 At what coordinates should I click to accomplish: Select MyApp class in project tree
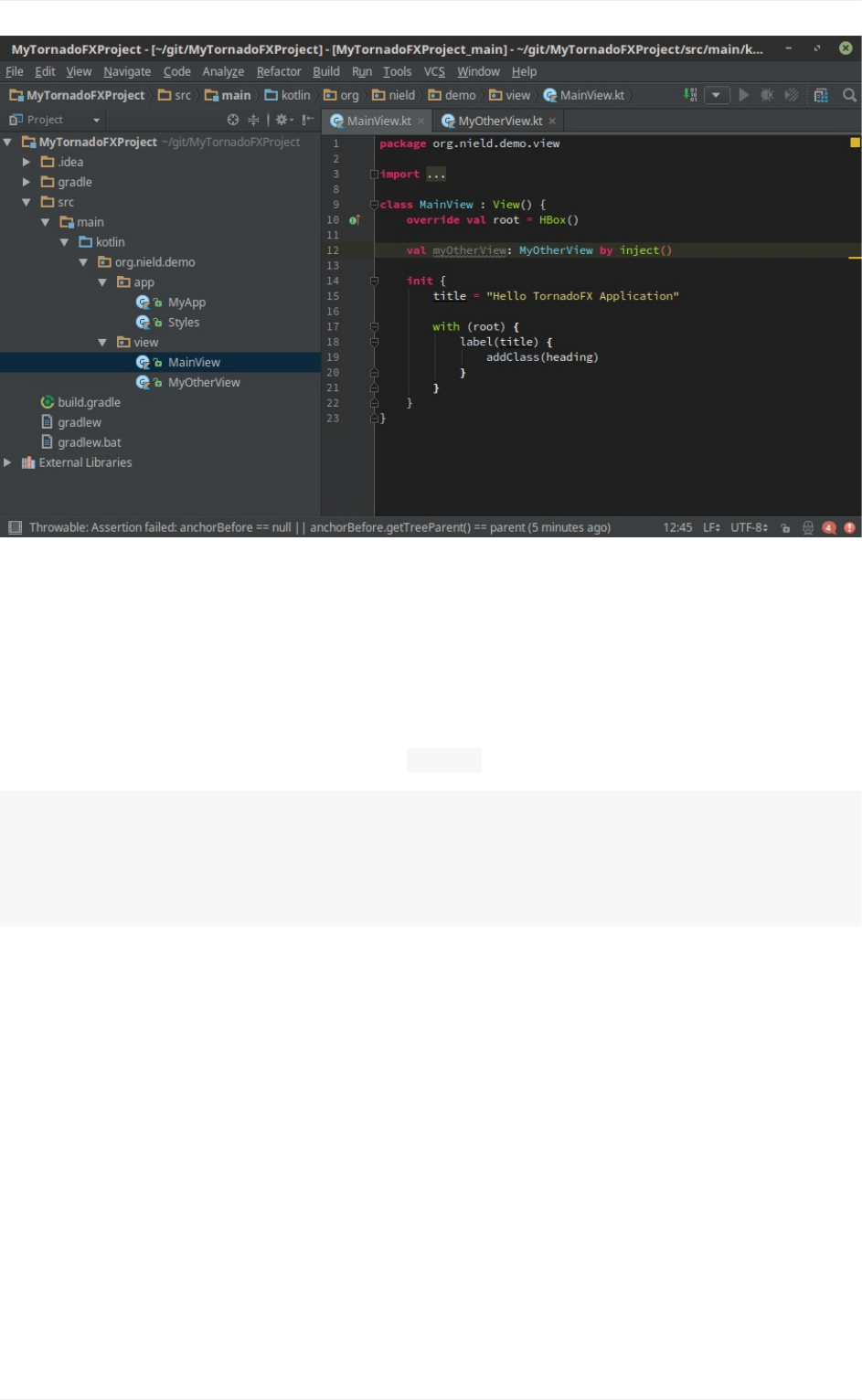(186, 302)
